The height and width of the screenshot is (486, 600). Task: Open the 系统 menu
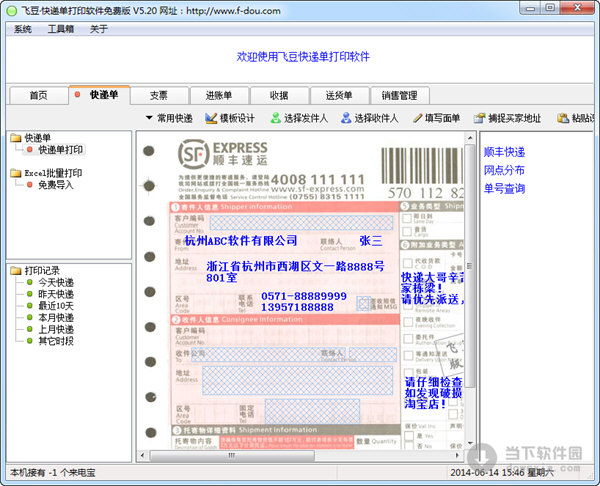pyautogui.click(x=23, y=29)
